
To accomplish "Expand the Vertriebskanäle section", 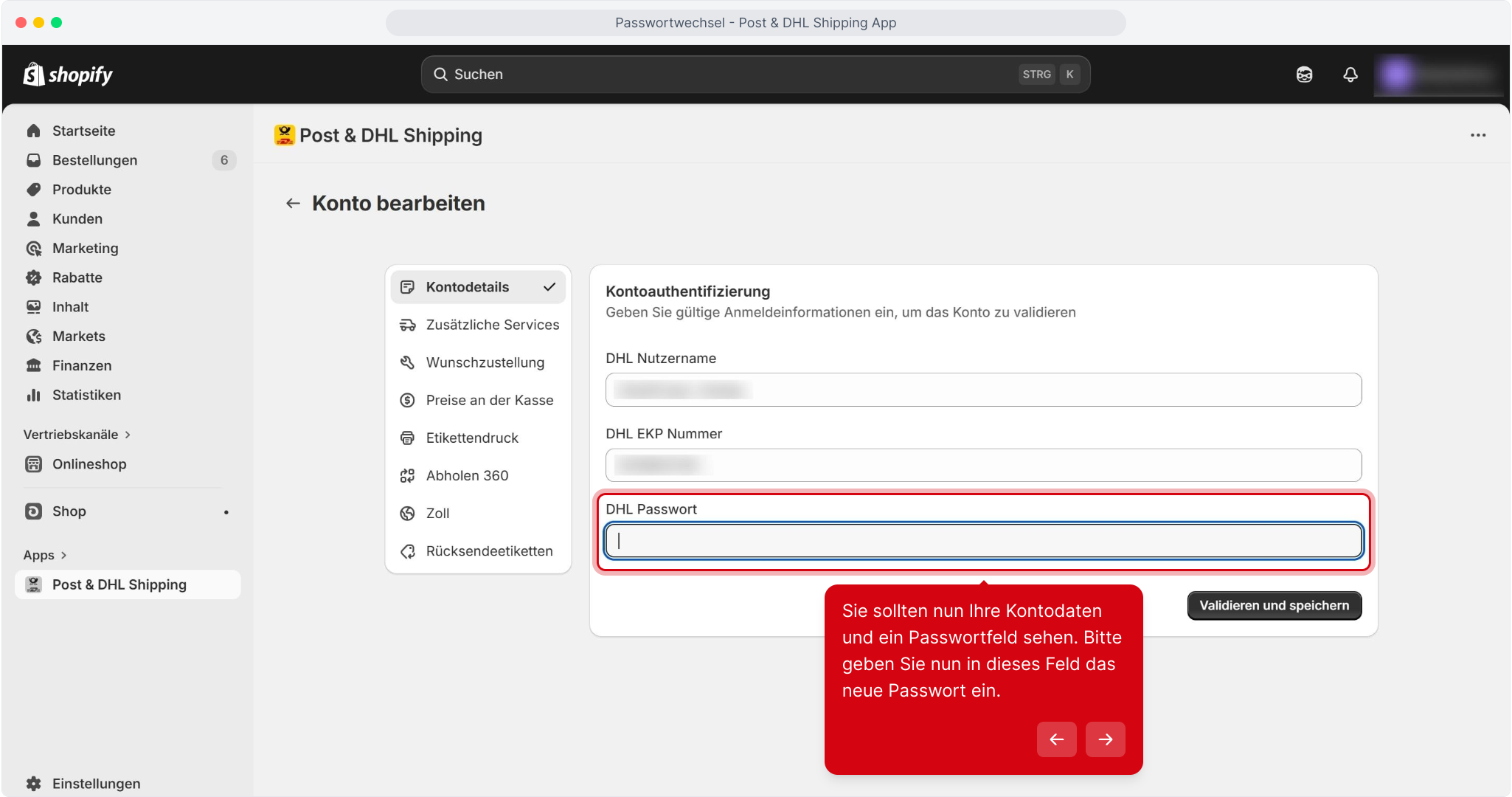I will (77, 435).
